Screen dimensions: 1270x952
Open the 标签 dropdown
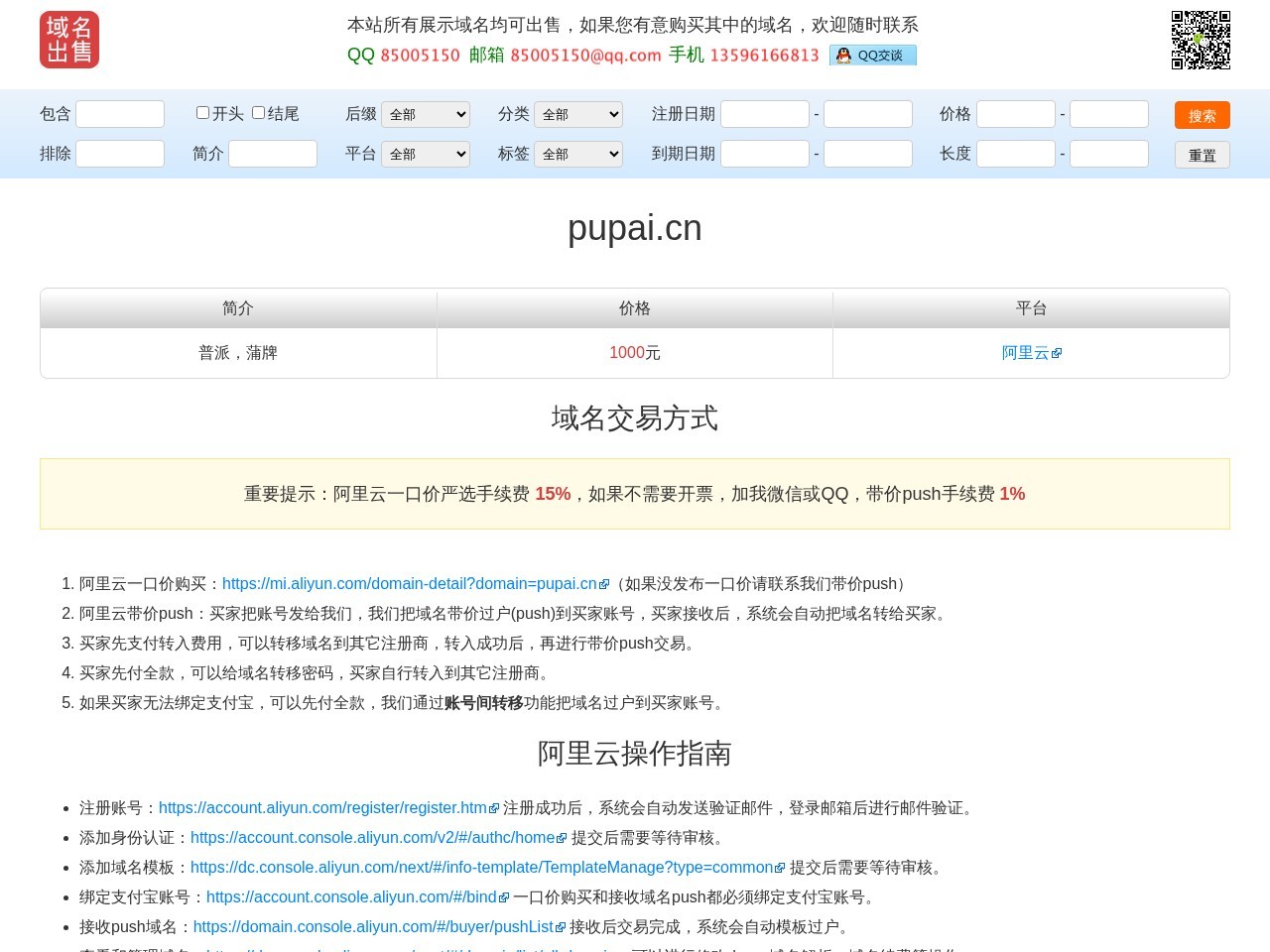[578, 155]
